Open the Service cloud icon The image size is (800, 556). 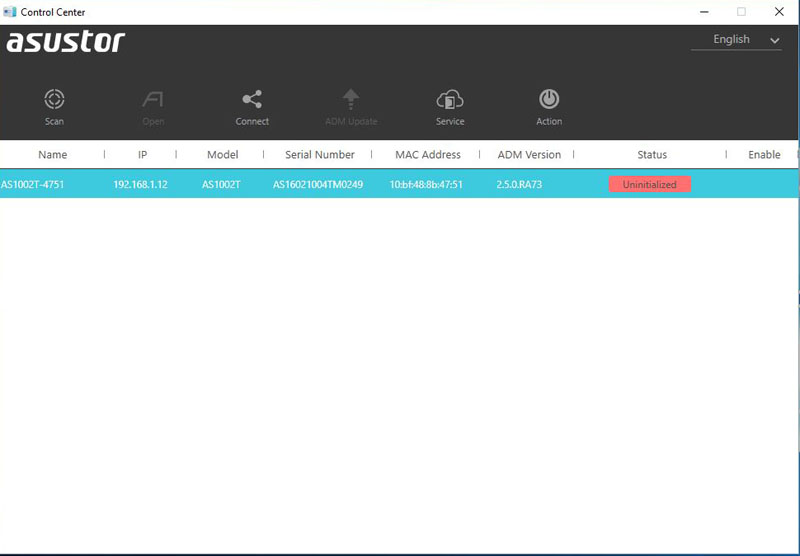pos(449,99)
